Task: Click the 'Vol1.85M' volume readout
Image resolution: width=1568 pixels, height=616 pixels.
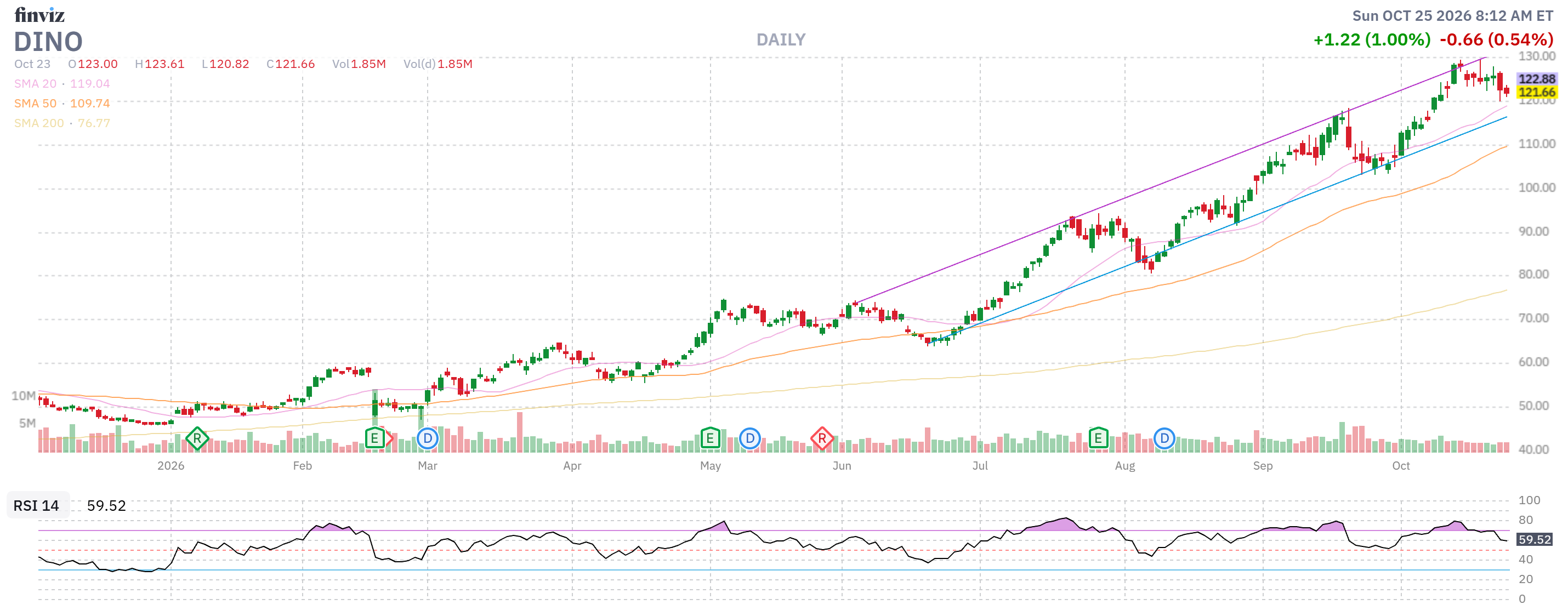Action: 359,64
